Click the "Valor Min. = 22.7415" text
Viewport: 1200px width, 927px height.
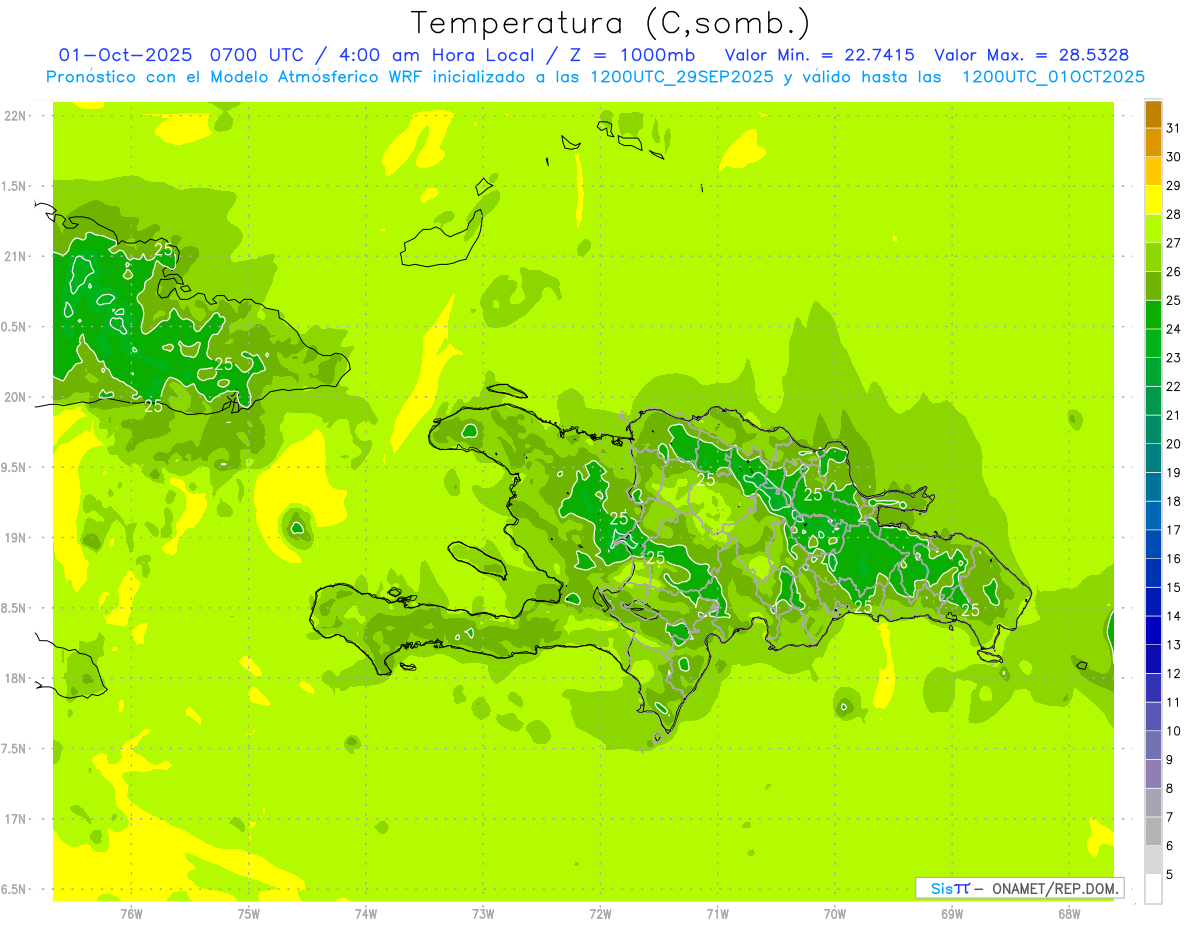[819, 55]
